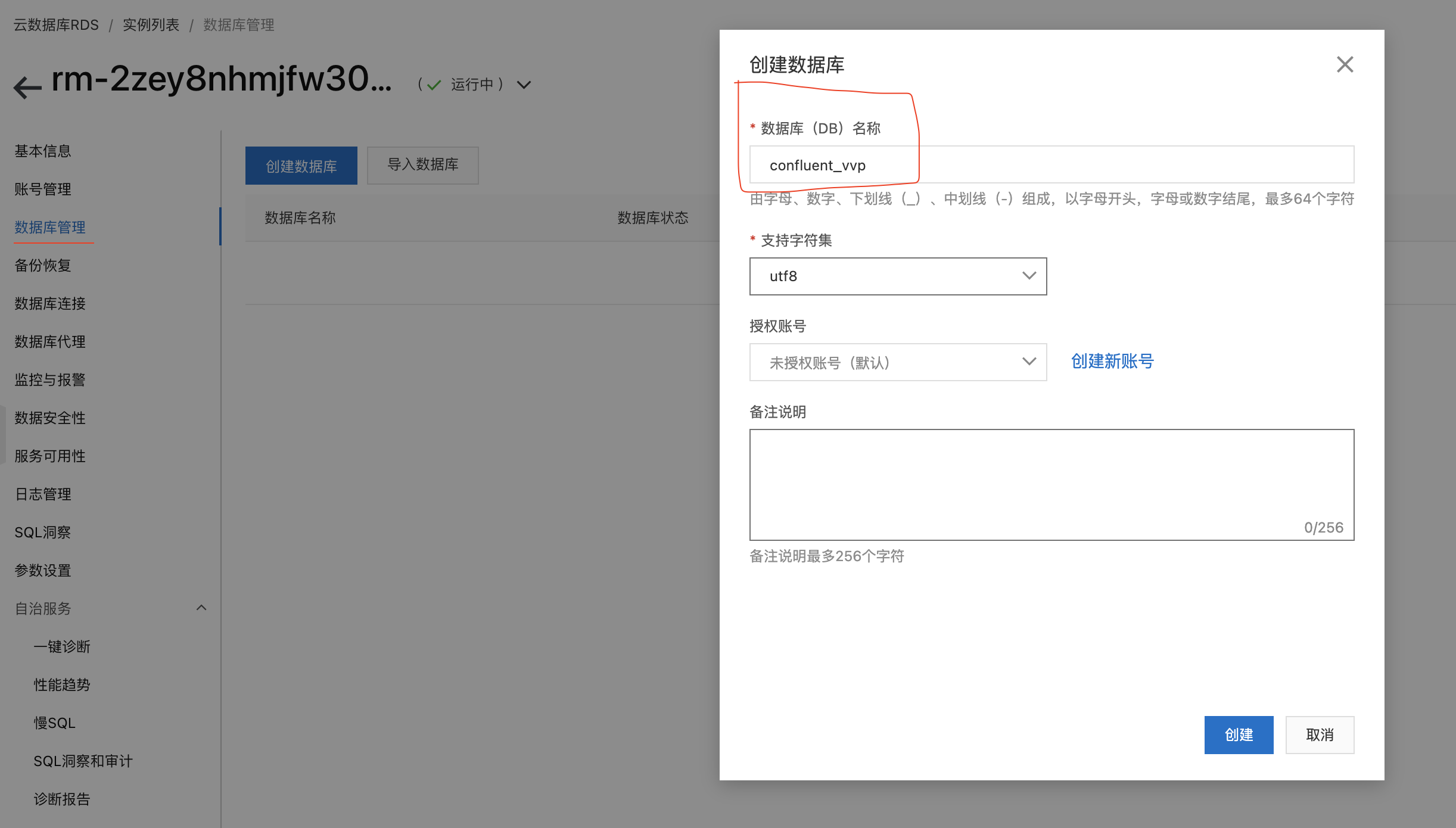Expand the 运行中 status dropdown chevron
This screenshot has height=828, width=1456.
pos(524,85)
